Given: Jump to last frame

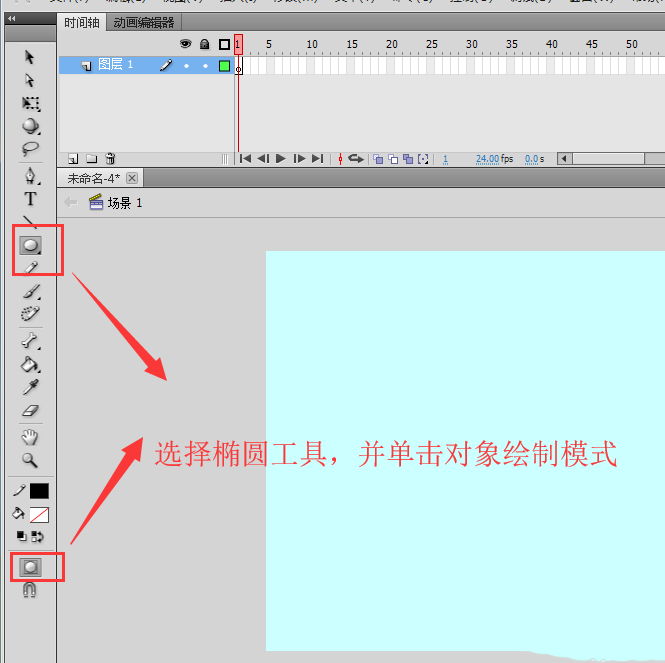Looking at the screenshot, I should tap(317, 159).
